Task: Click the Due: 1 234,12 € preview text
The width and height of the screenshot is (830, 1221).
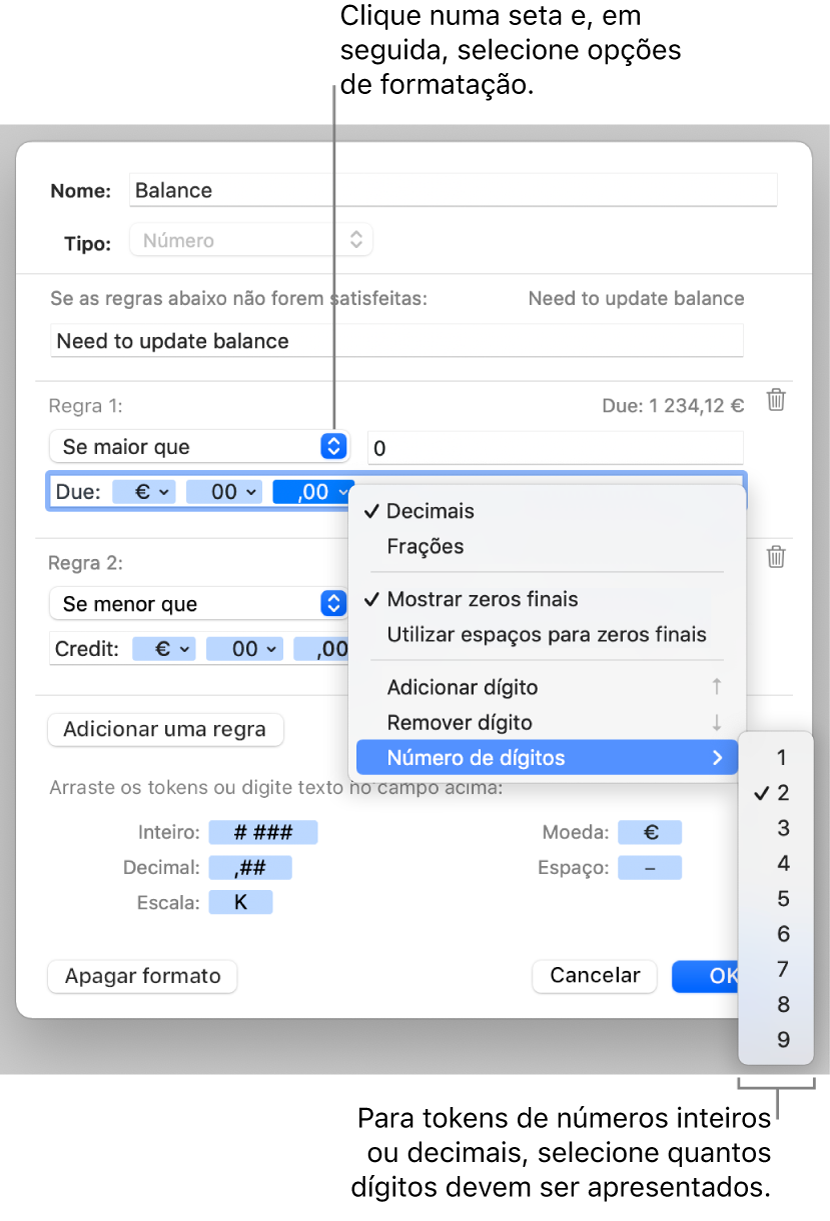Action: pyautogui.click(x=673, y=405)
